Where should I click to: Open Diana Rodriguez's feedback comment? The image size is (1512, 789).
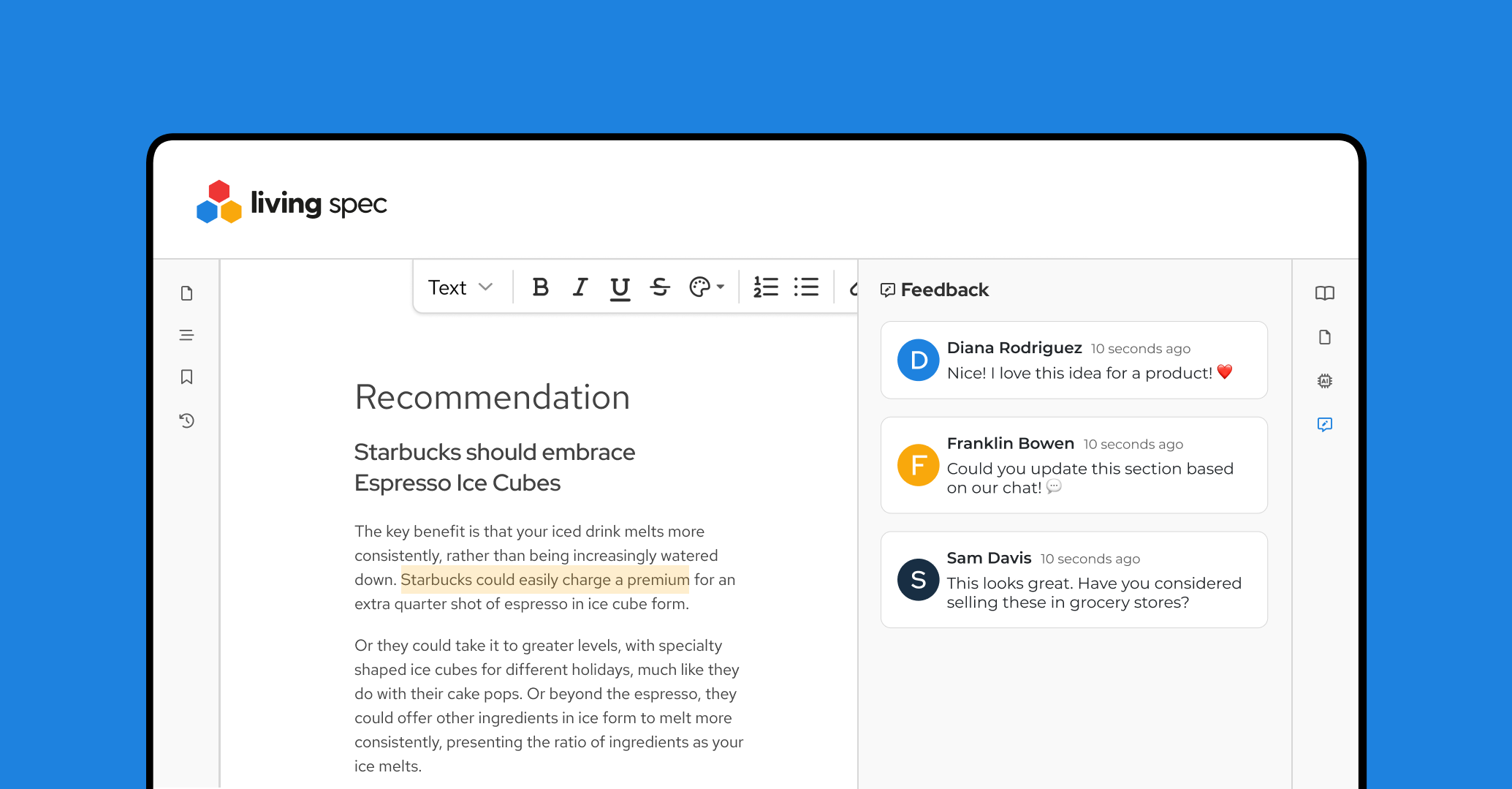pyautogui.click(x=1074, y=360)
